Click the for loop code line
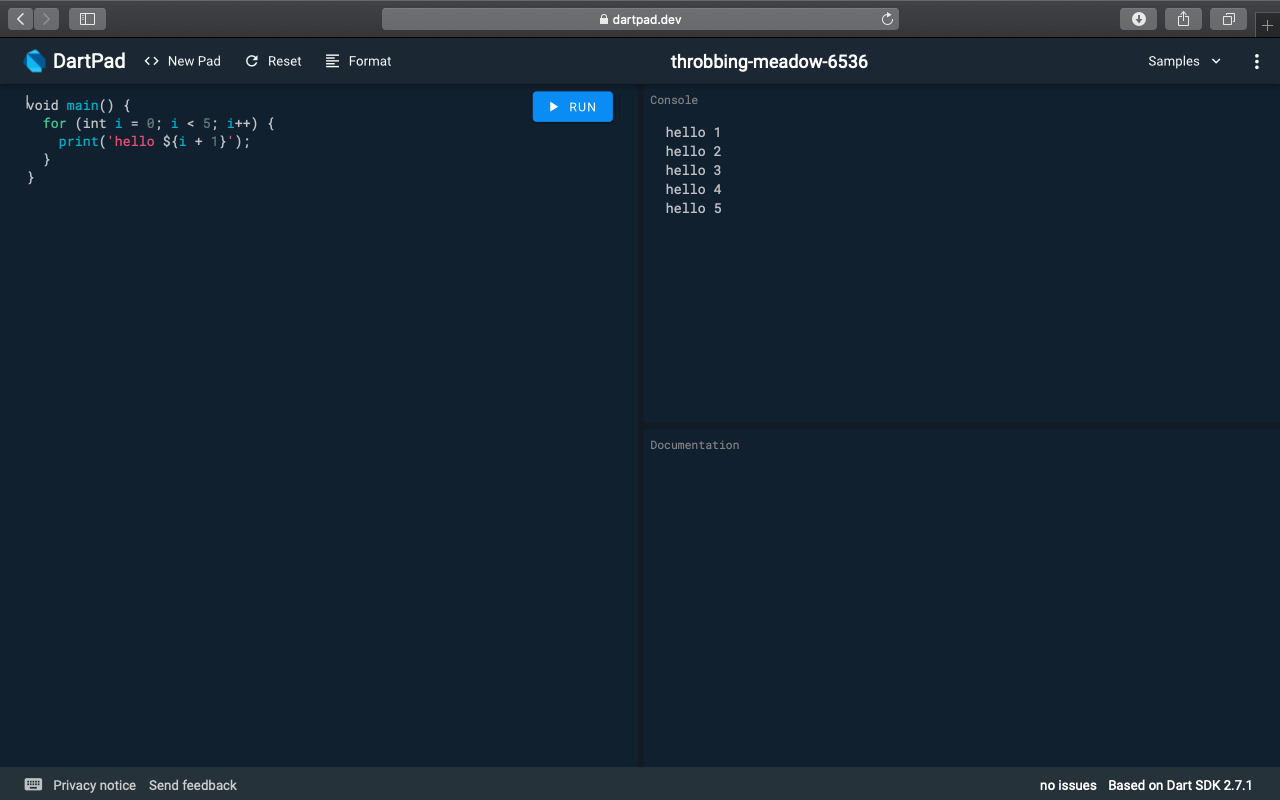This screenshot has width=1280, height=800. [158, 123]
